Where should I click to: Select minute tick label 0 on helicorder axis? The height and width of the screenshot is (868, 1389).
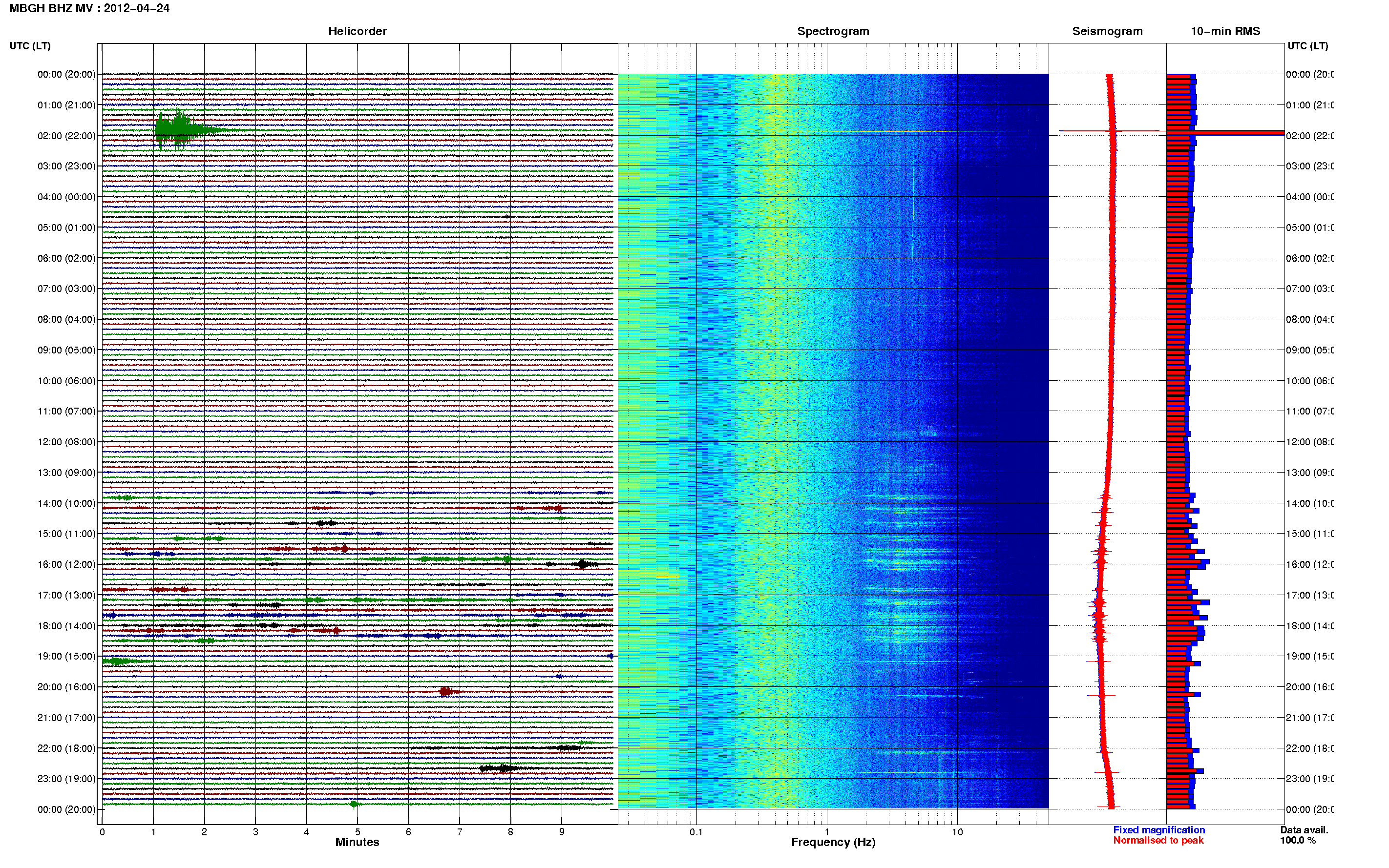coord(102,832)
